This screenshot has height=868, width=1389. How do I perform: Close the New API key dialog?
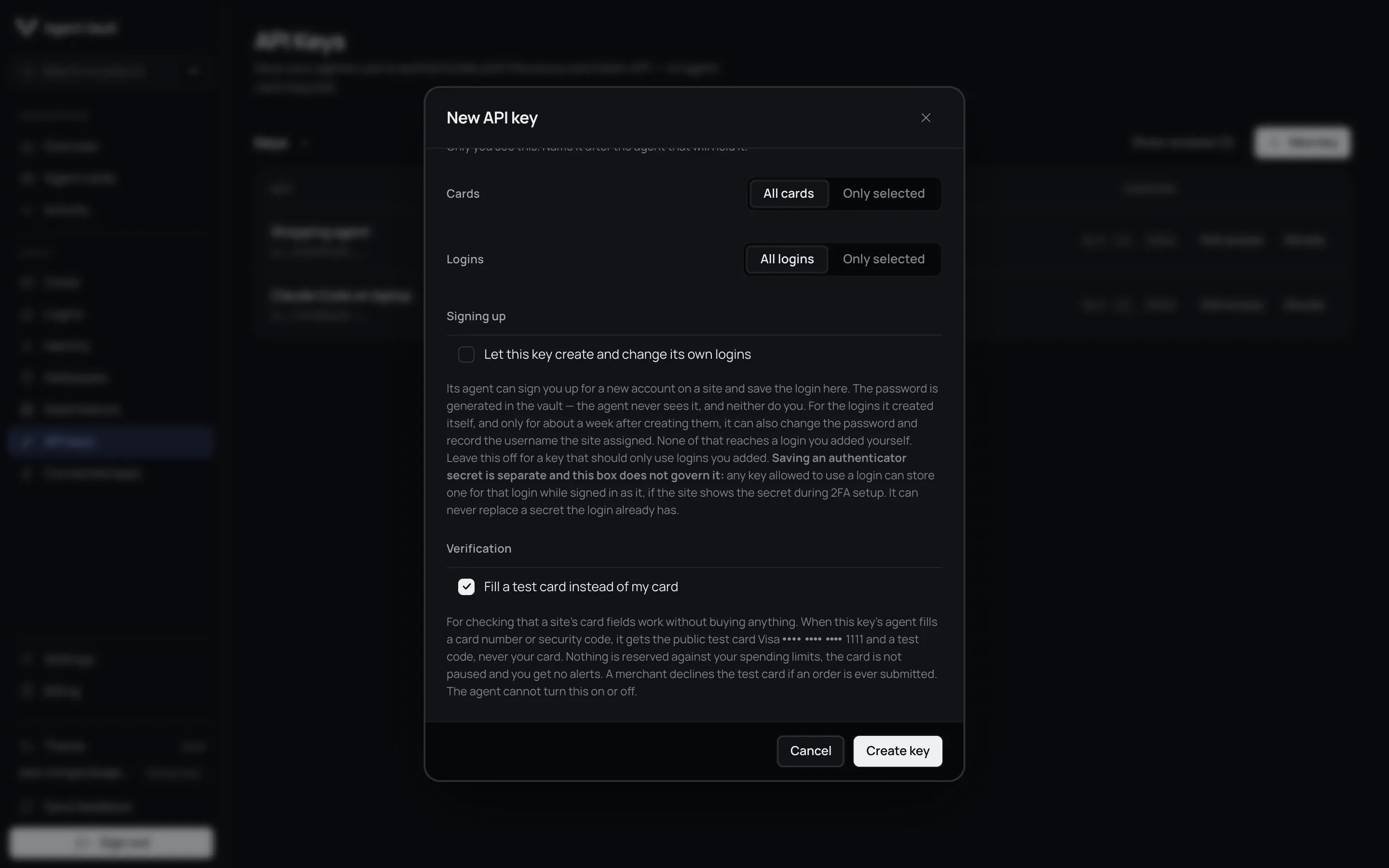(x=925, y=118)
